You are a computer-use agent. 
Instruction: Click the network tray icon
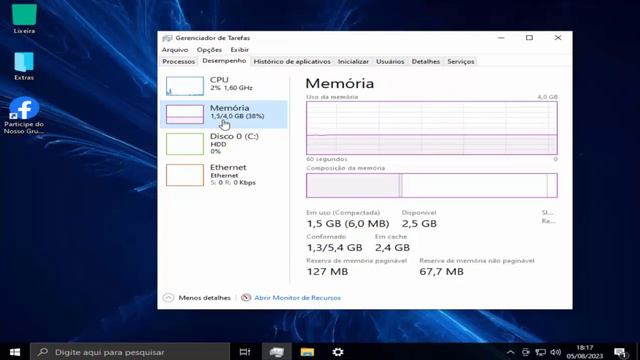540,352
